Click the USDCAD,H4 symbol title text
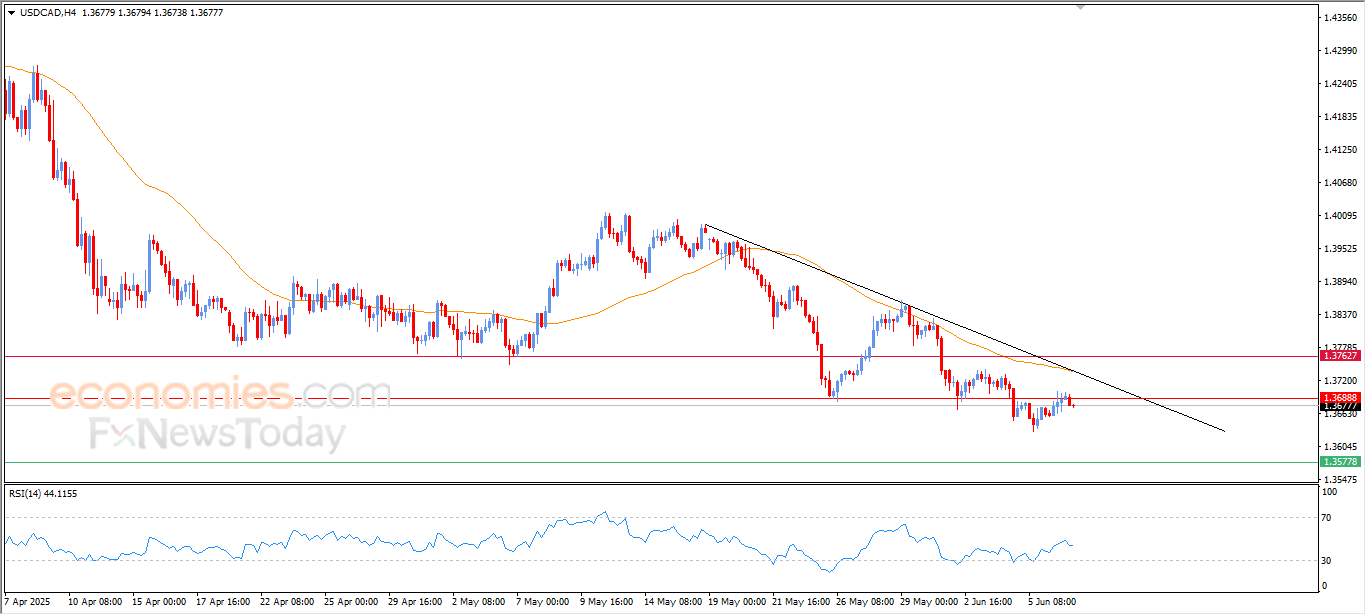 tap(47, 13)
